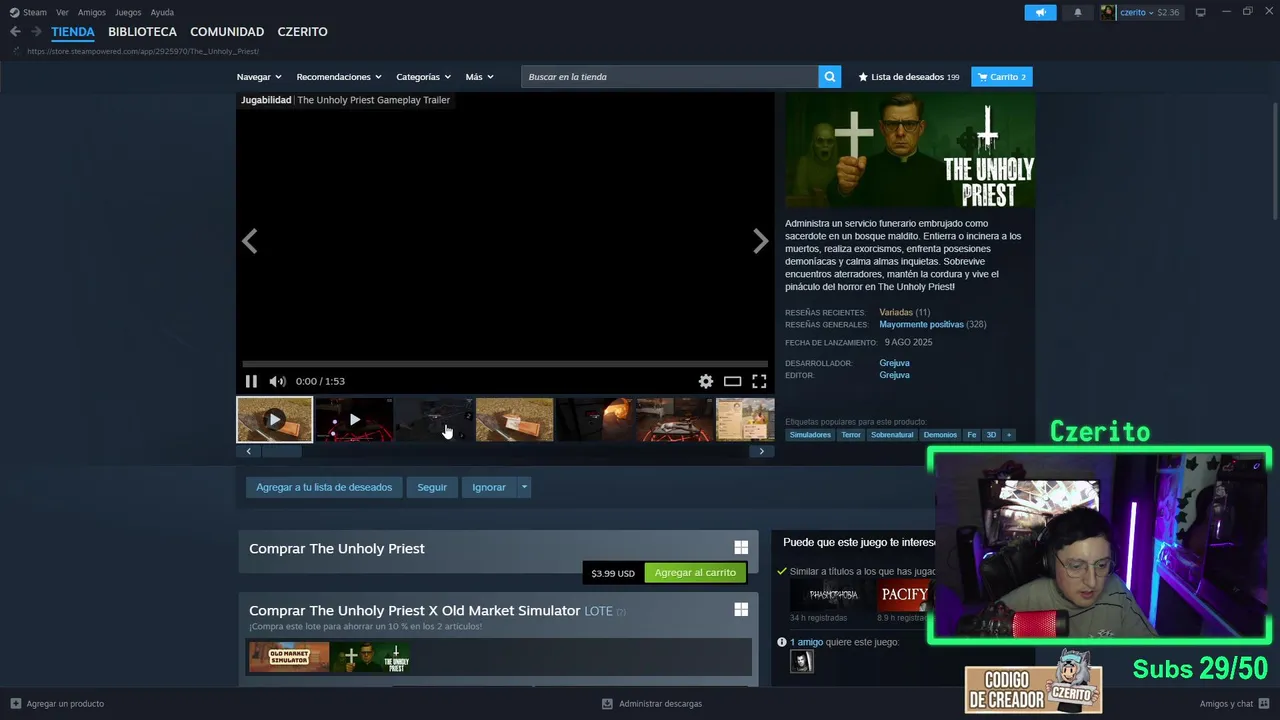Open the Ver menu

[62, 12]
